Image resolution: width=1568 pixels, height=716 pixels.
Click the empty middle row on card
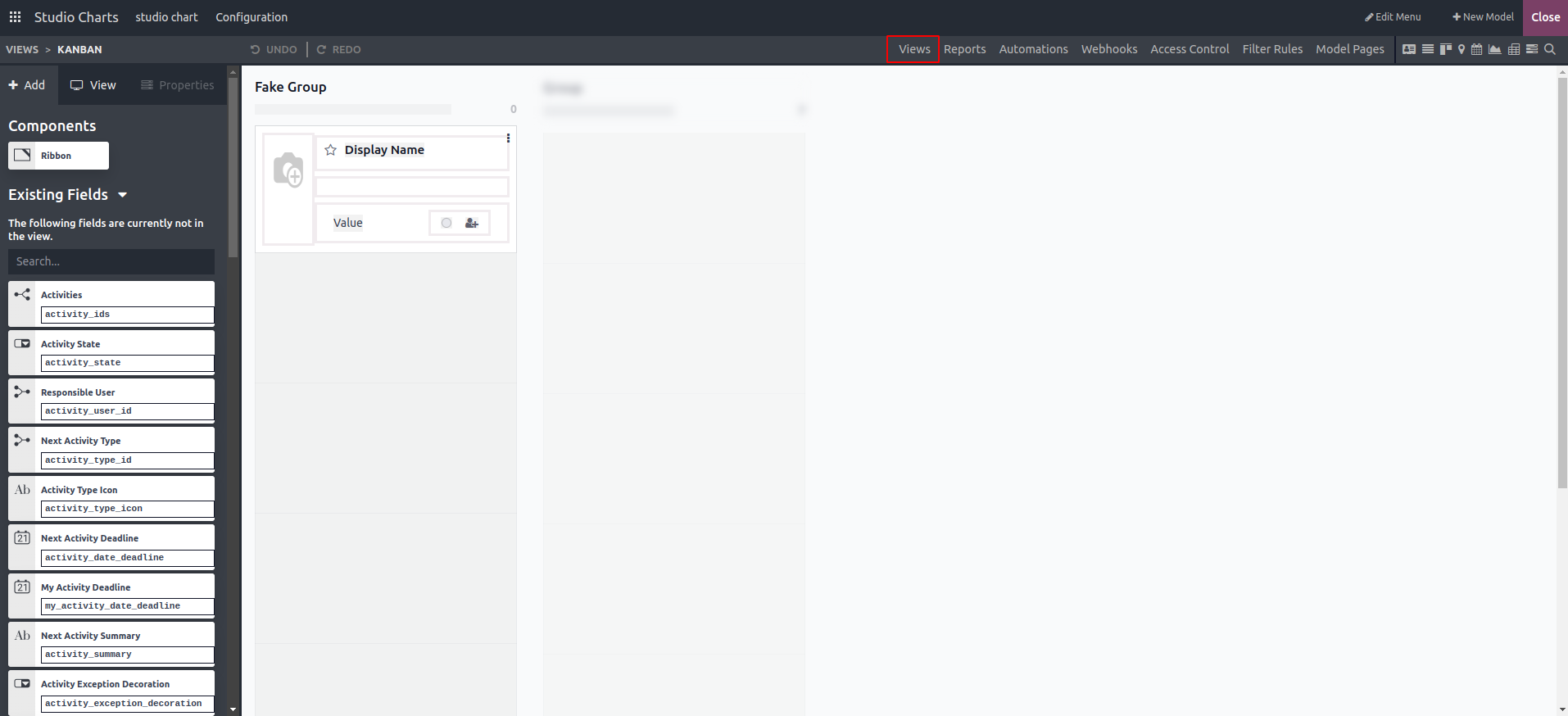(412, 187)
